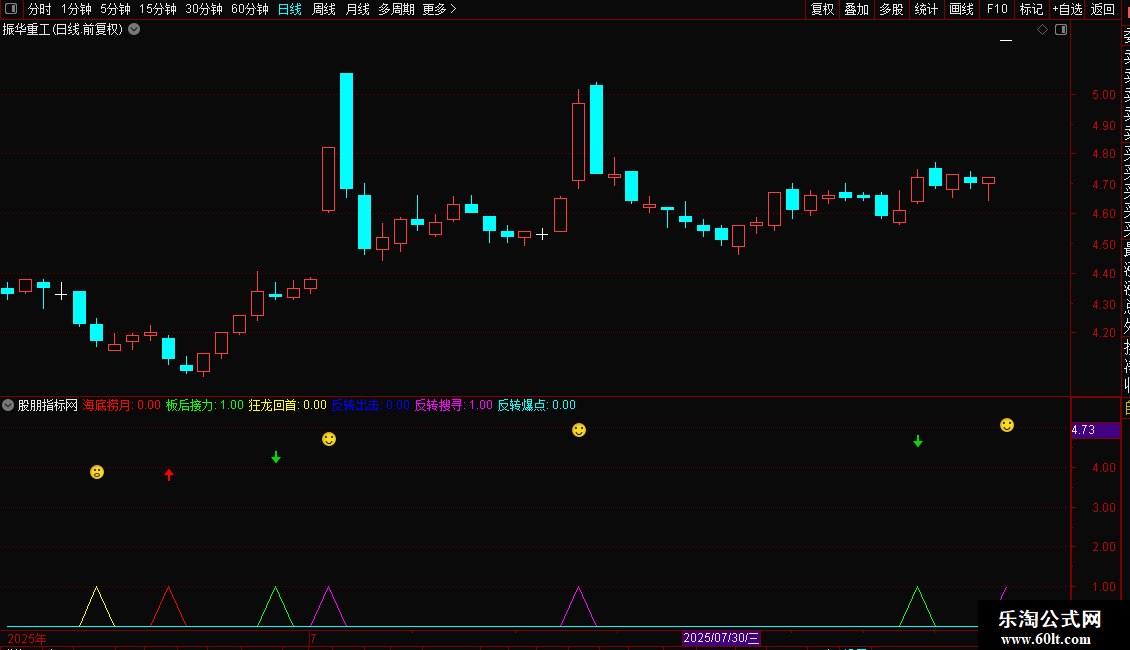Add stock with +自选 button
The height and width of the screenshot is (650, 1130).
[1067, 9]
